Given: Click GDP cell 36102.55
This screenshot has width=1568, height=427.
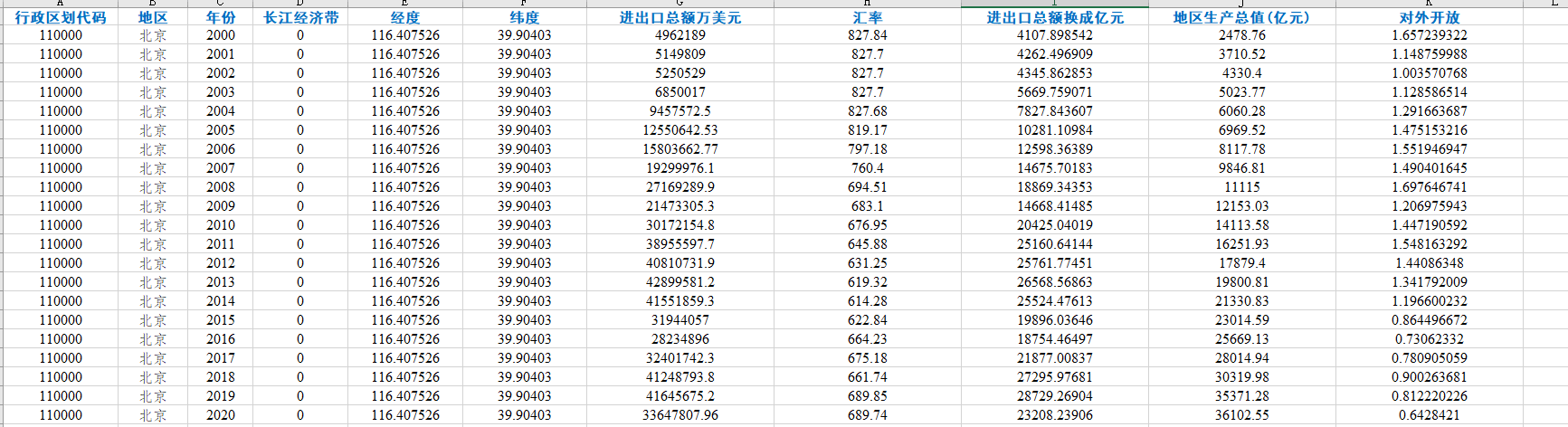Looking at the screenshot, I should pos(1242,415).
